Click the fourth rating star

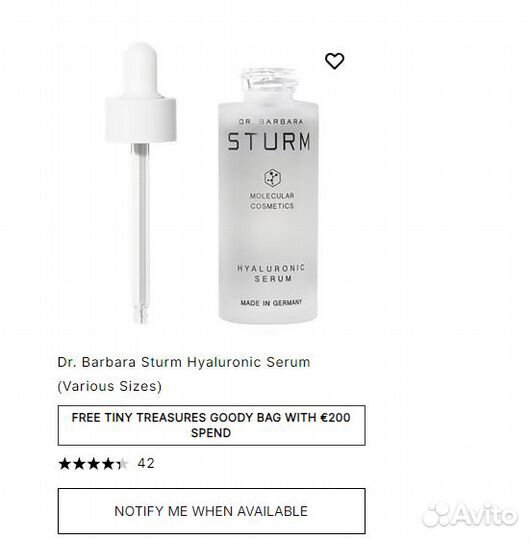108,464
